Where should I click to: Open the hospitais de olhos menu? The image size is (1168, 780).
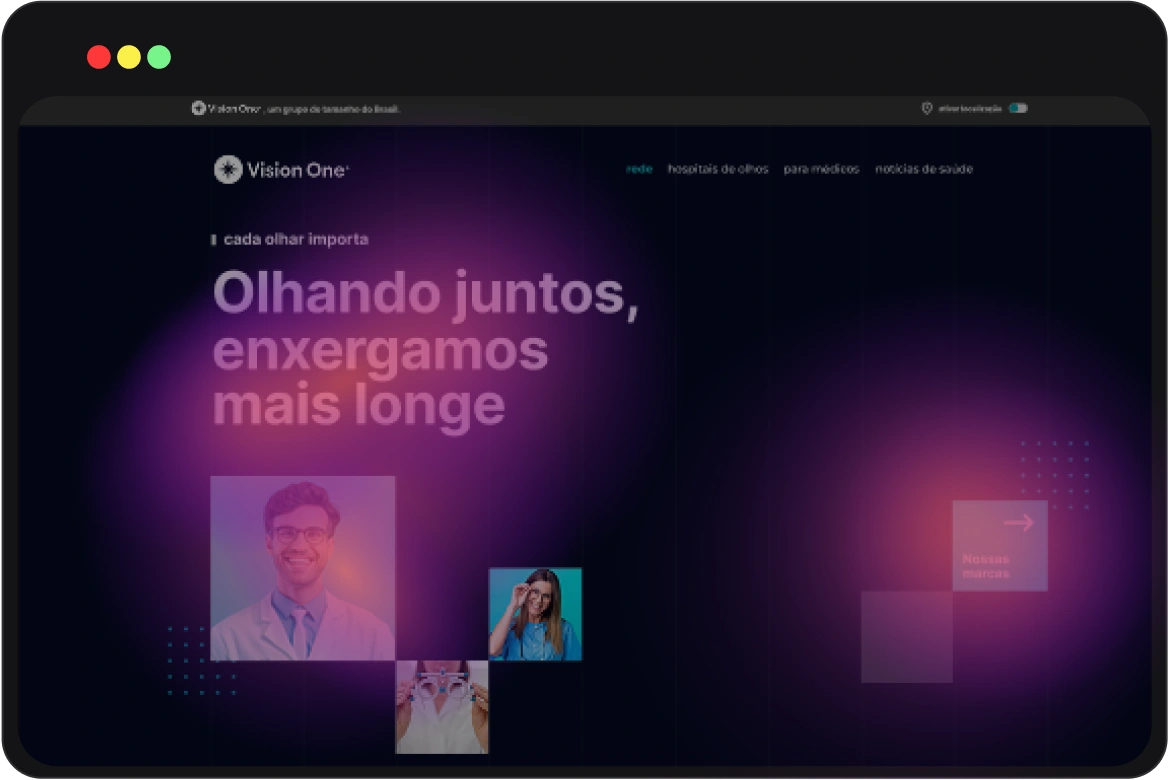[x=718, y=169]
